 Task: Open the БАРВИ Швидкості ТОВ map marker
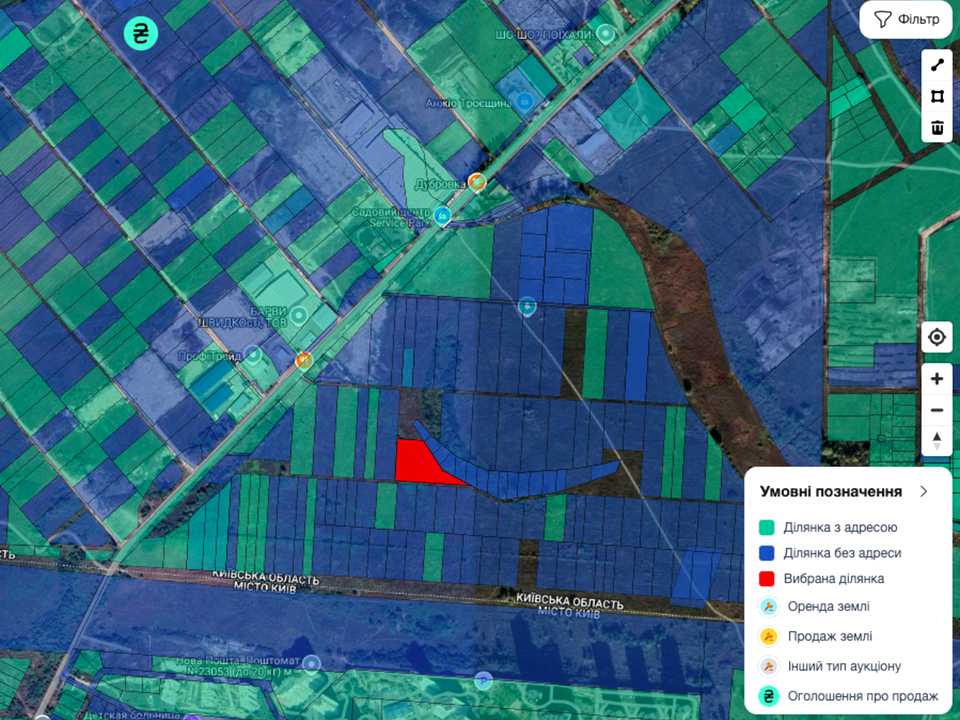[x=299, y=315]
